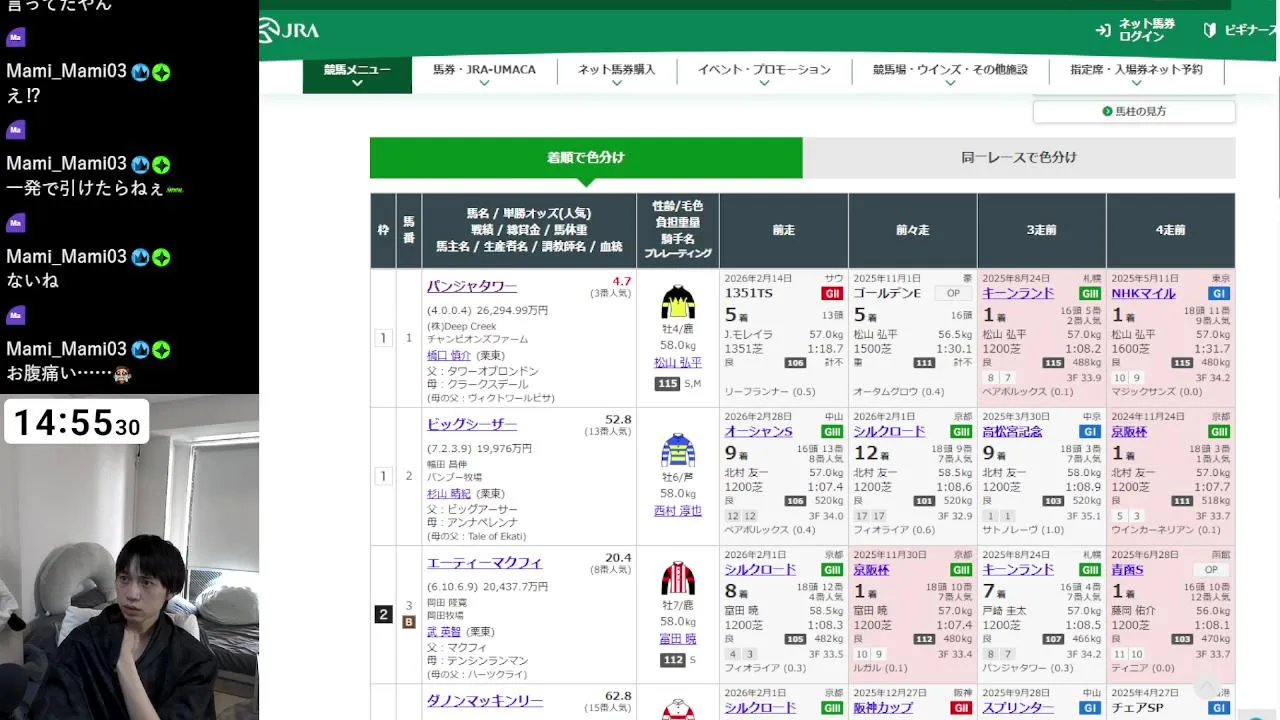Click the green GIII badge beside オーシャンS
The height and width of the screenshot is (720, 1280).
pyautogui.click(x=831, y=431)
